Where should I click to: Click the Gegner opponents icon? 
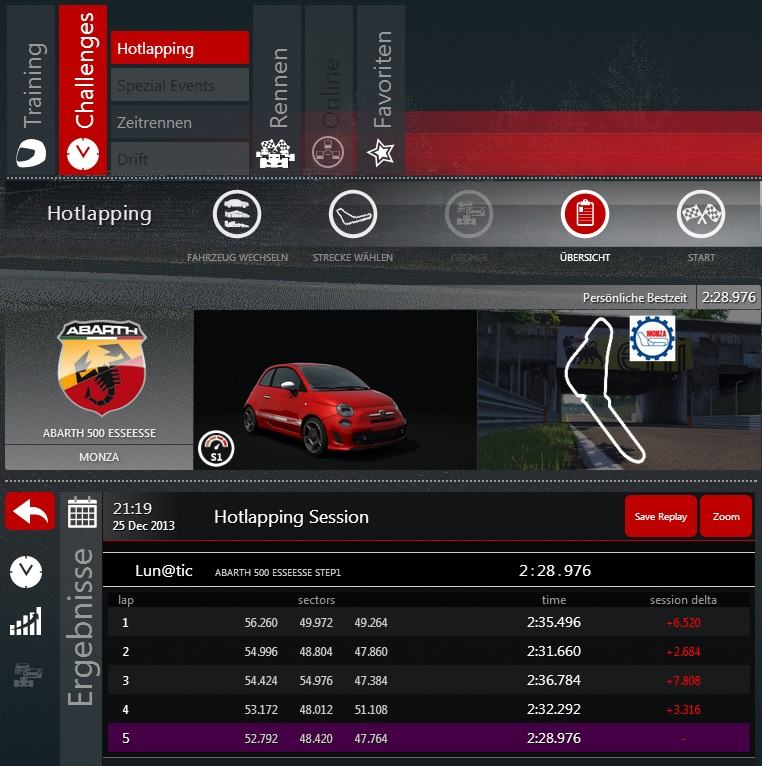coord(469,214)
